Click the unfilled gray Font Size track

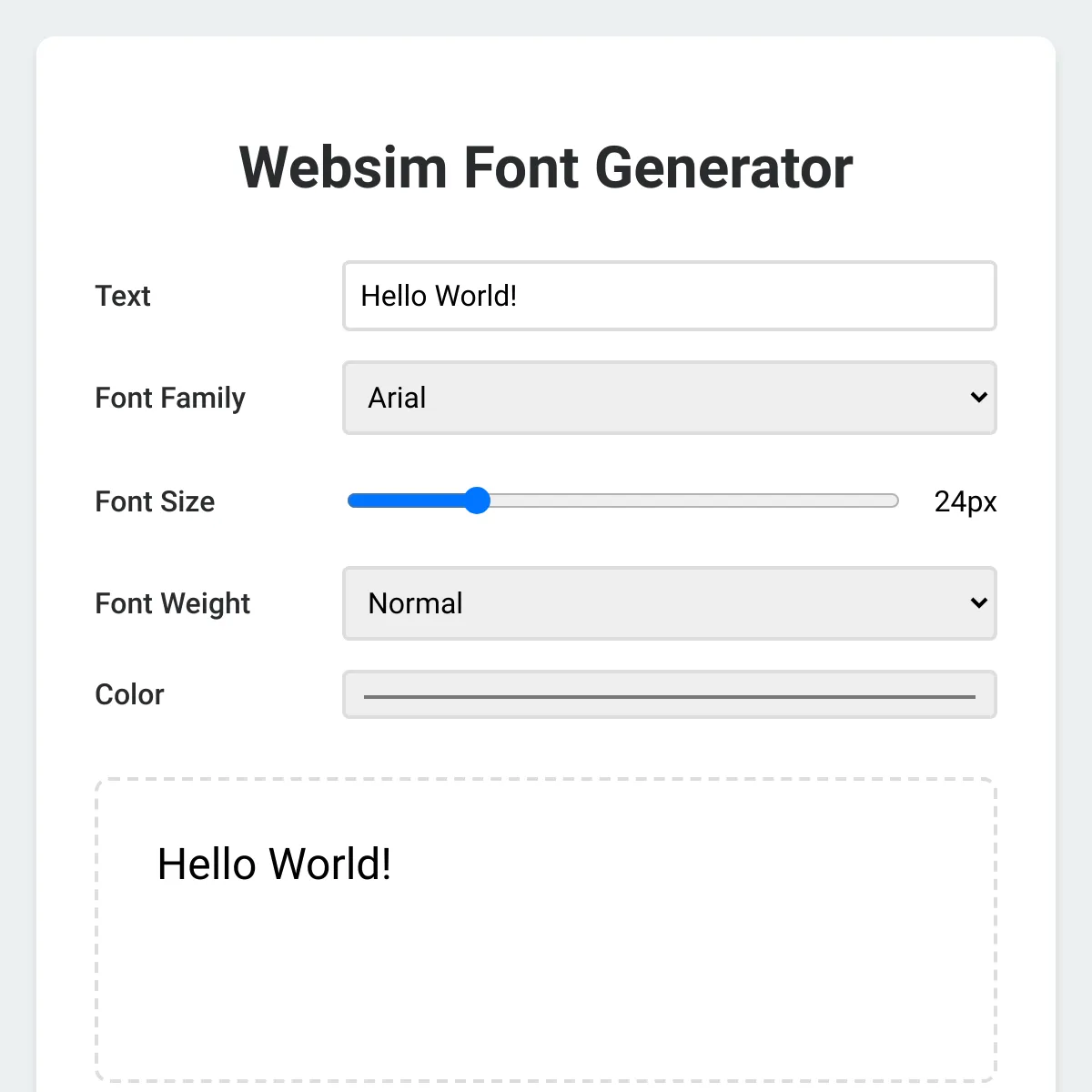pos(692,500)
